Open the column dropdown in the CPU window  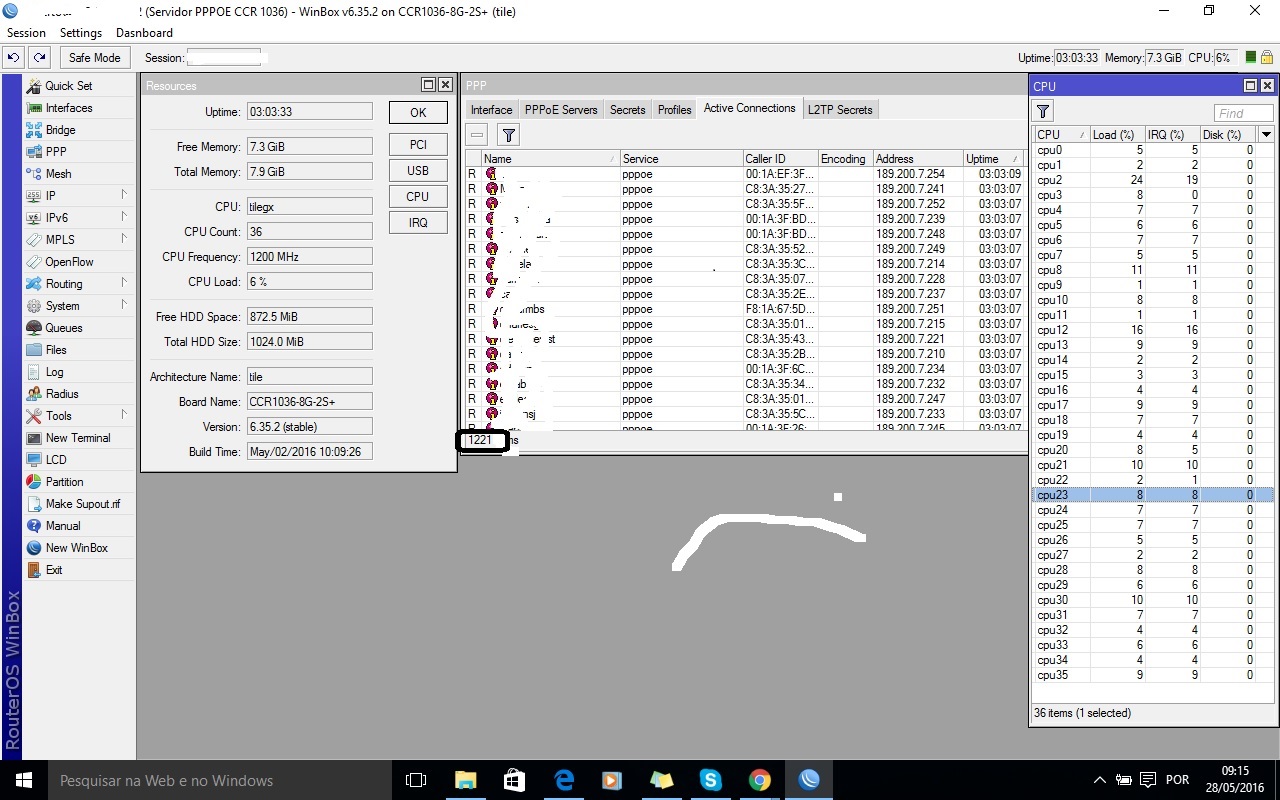click(1266, 134)
